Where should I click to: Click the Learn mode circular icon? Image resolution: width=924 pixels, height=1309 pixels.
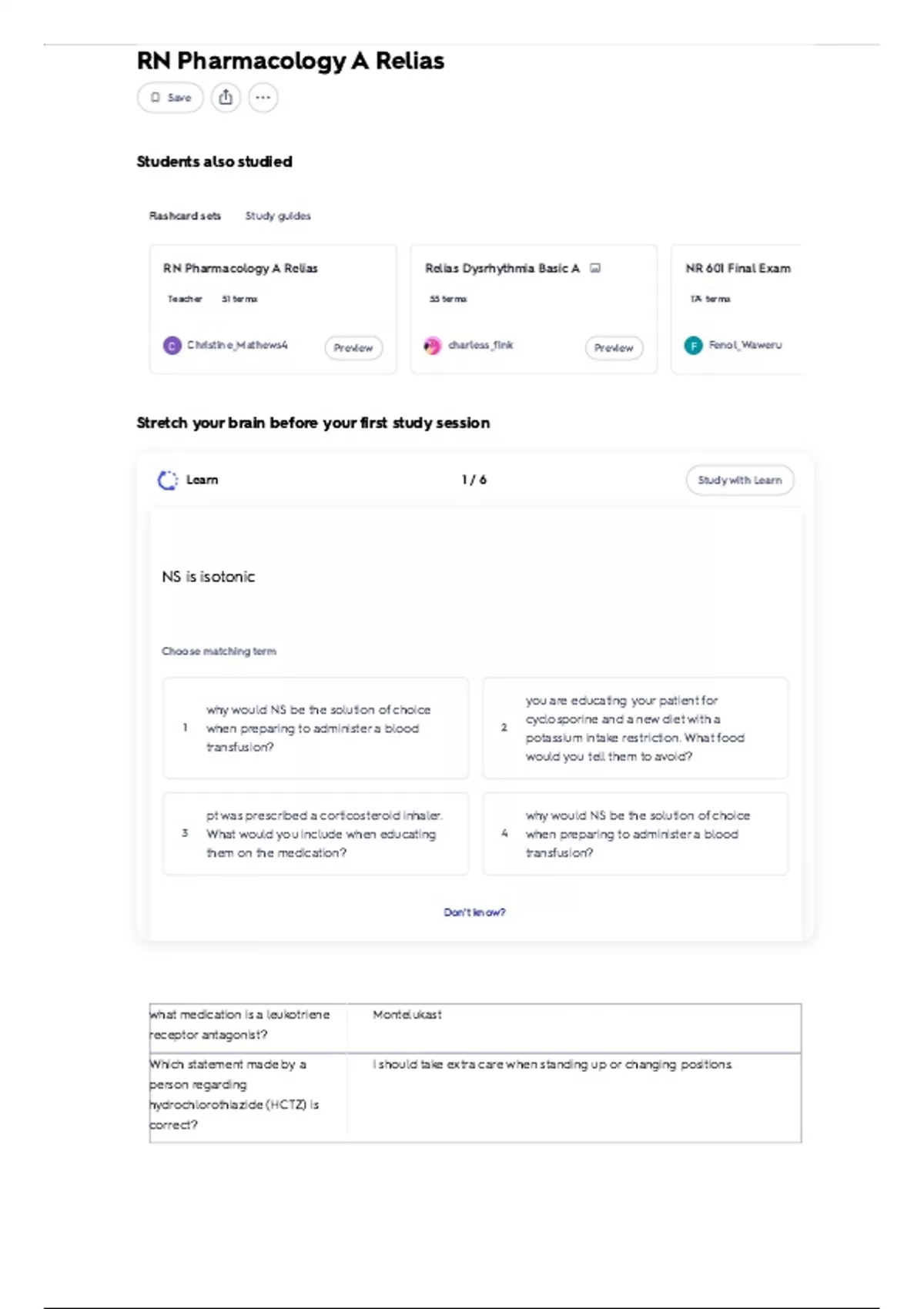(x=167, y=480)
